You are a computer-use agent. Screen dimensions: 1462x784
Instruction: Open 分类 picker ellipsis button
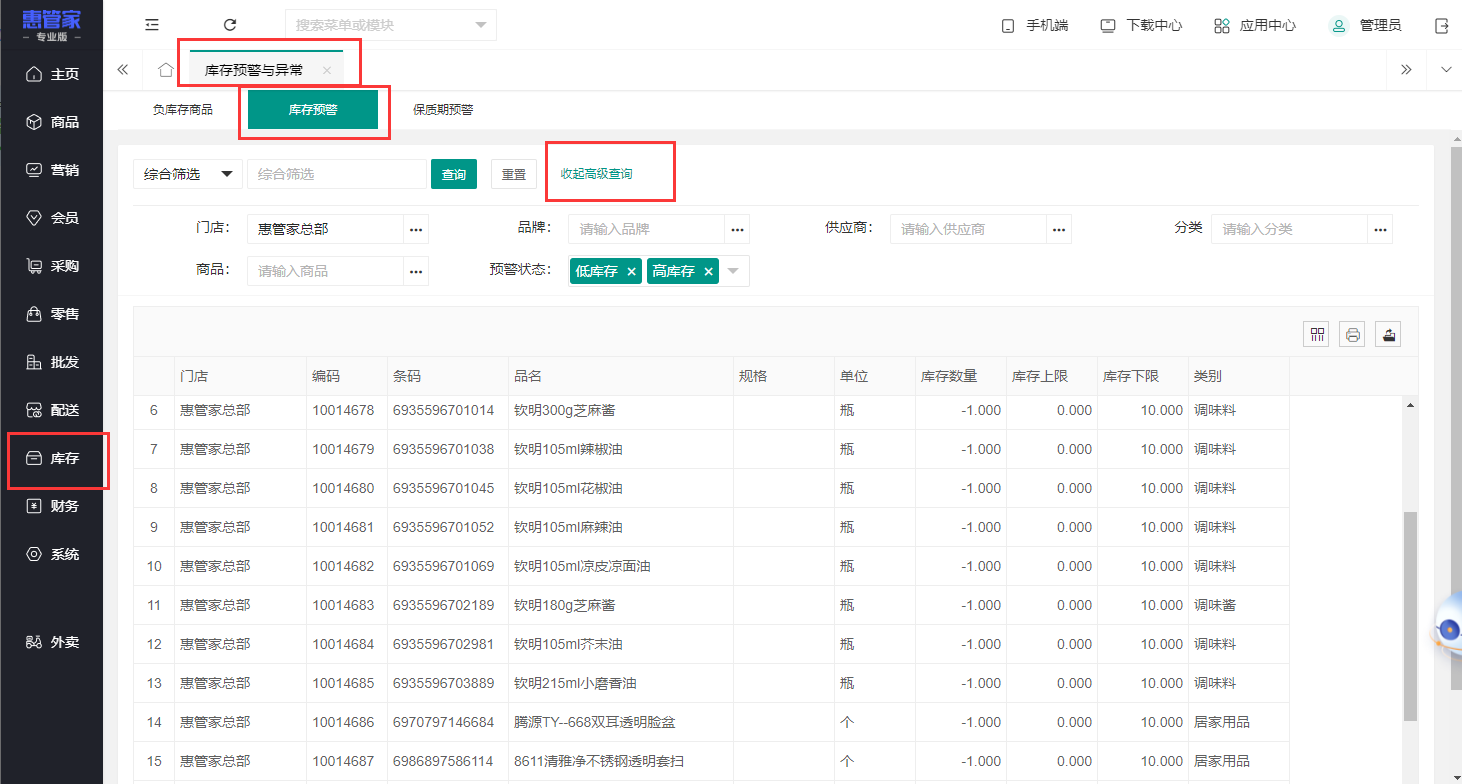pos(1380,229)
